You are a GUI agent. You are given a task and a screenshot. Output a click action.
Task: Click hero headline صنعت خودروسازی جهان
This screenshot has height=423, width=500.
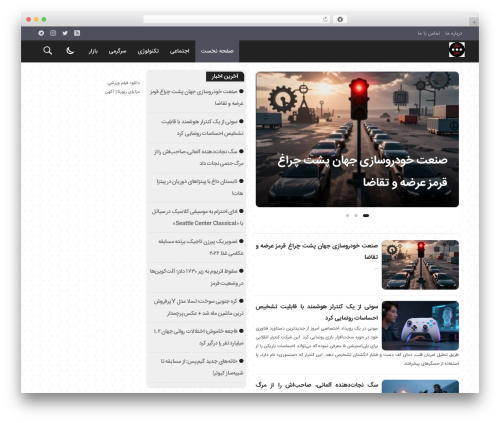pyautogui.click(x=362, y=171)
